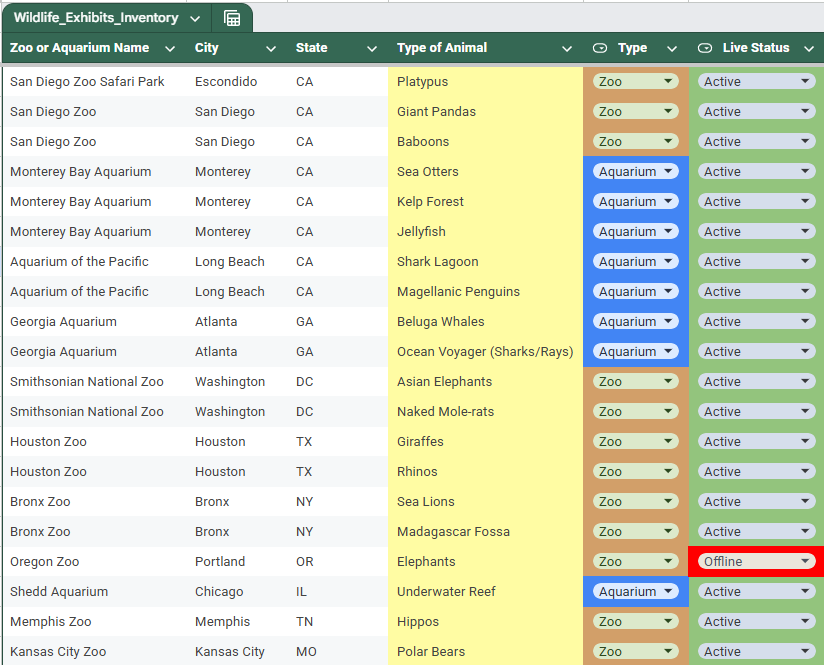Open the Type of Animal column filter arrow
The width and height of the screenshot is (824, 665).
tap(566, 49)
